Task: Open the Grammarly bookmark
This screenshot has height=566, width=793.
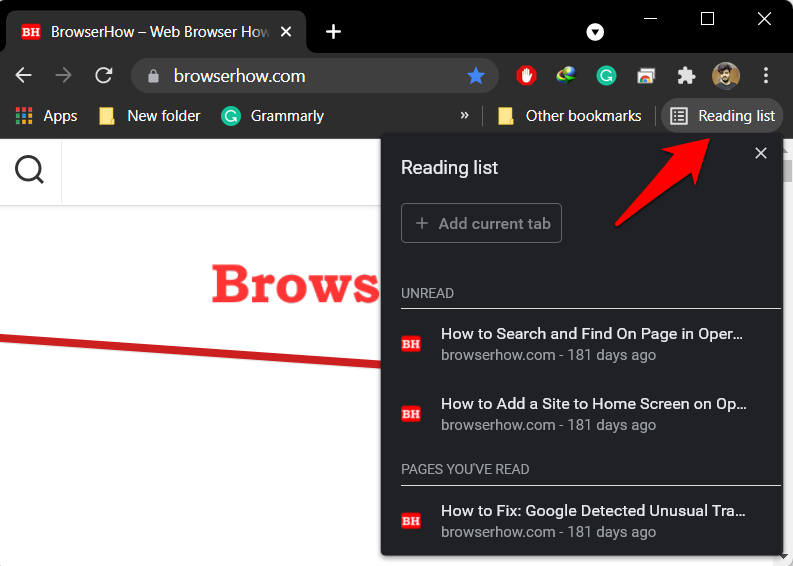Action: 273,116
